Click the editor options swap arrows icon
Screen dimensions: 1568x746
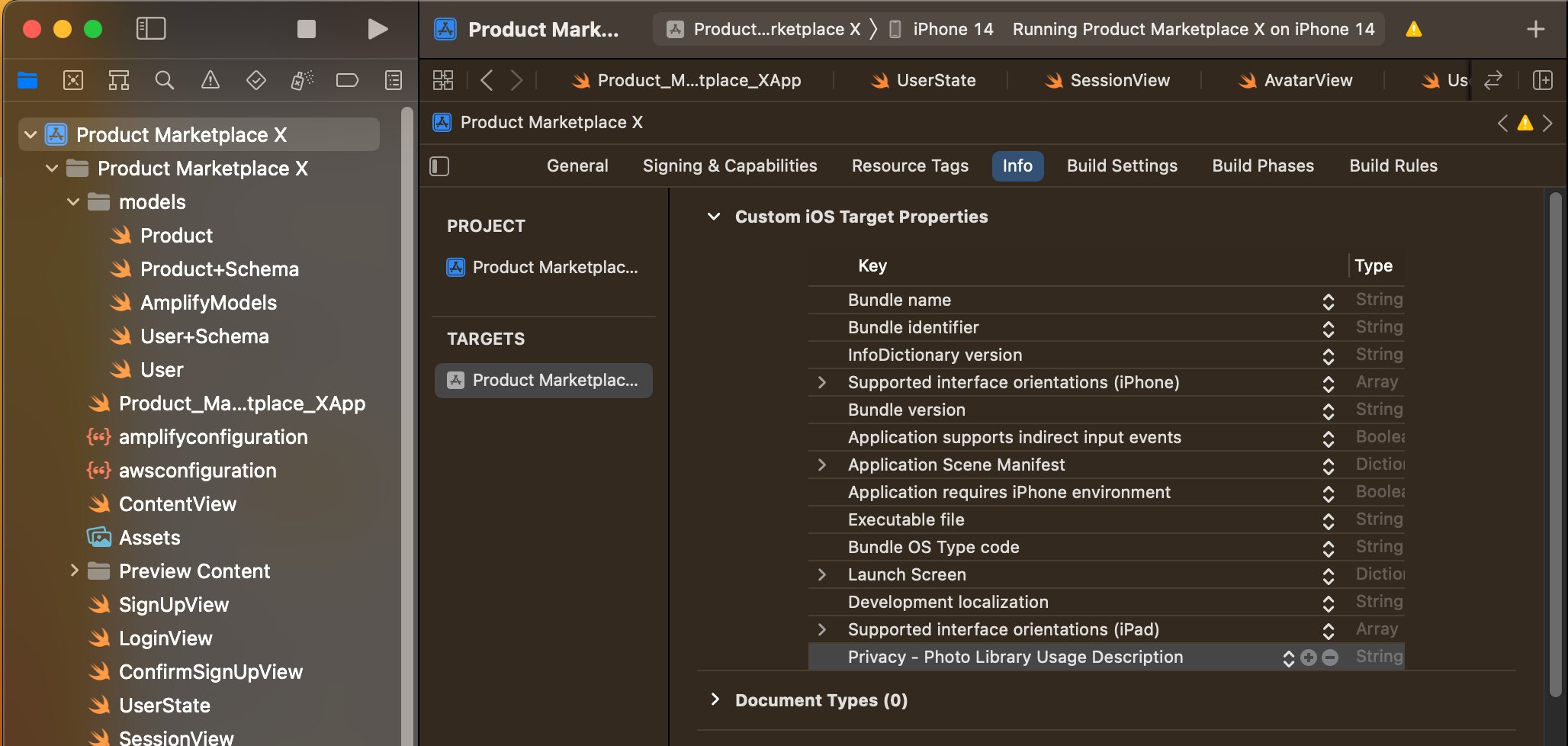click(x=1493, y=80)
